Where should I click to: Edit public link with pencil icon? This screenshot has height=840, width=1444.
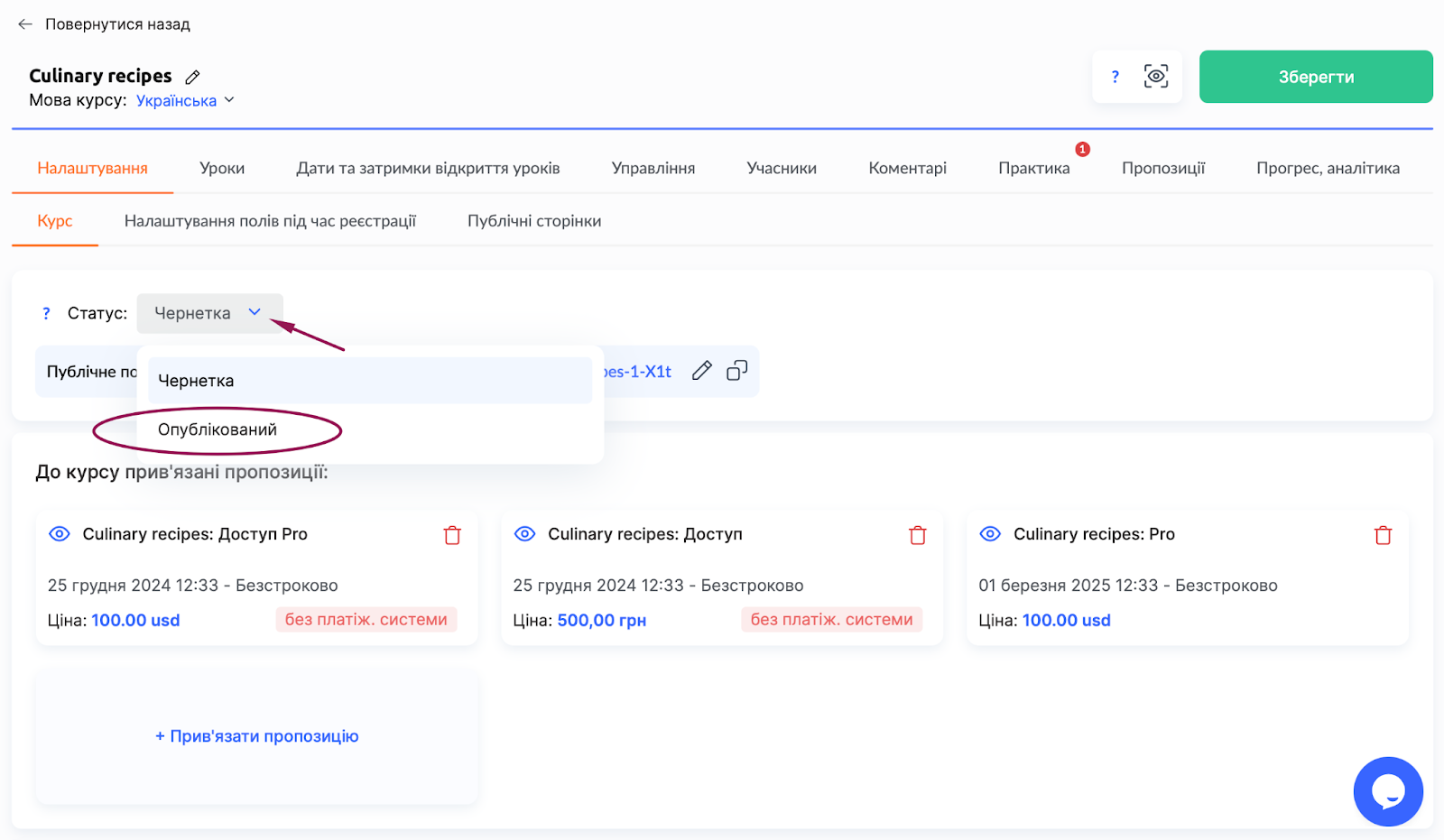pos(702,371)
